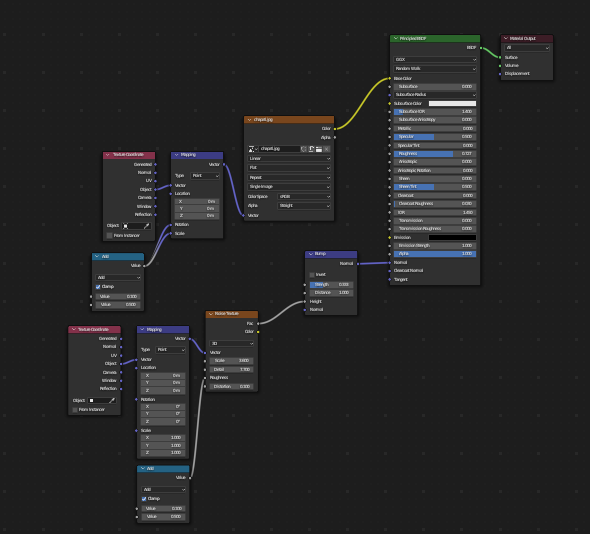The image size is (590, 534).
Task: Collapse the Material Output node
Action: point(506,38)
